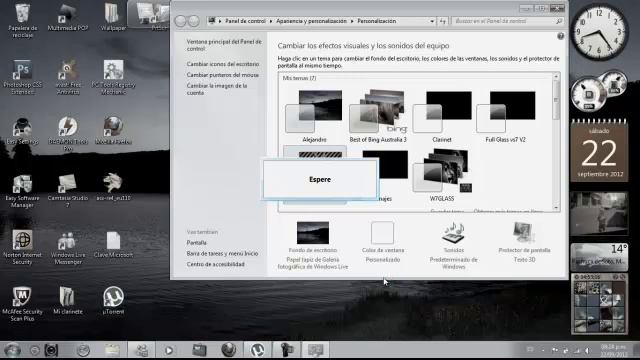Click the Windows Start orb
The width and height of the screenshot is (640, 360).
[12, 350]
